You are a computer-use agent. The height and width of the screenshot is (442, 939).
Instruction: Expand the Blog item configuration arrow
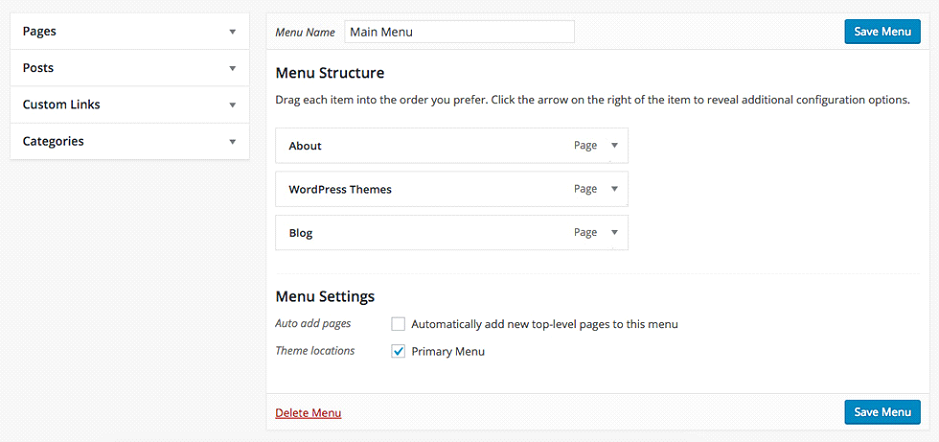point(614,232)
